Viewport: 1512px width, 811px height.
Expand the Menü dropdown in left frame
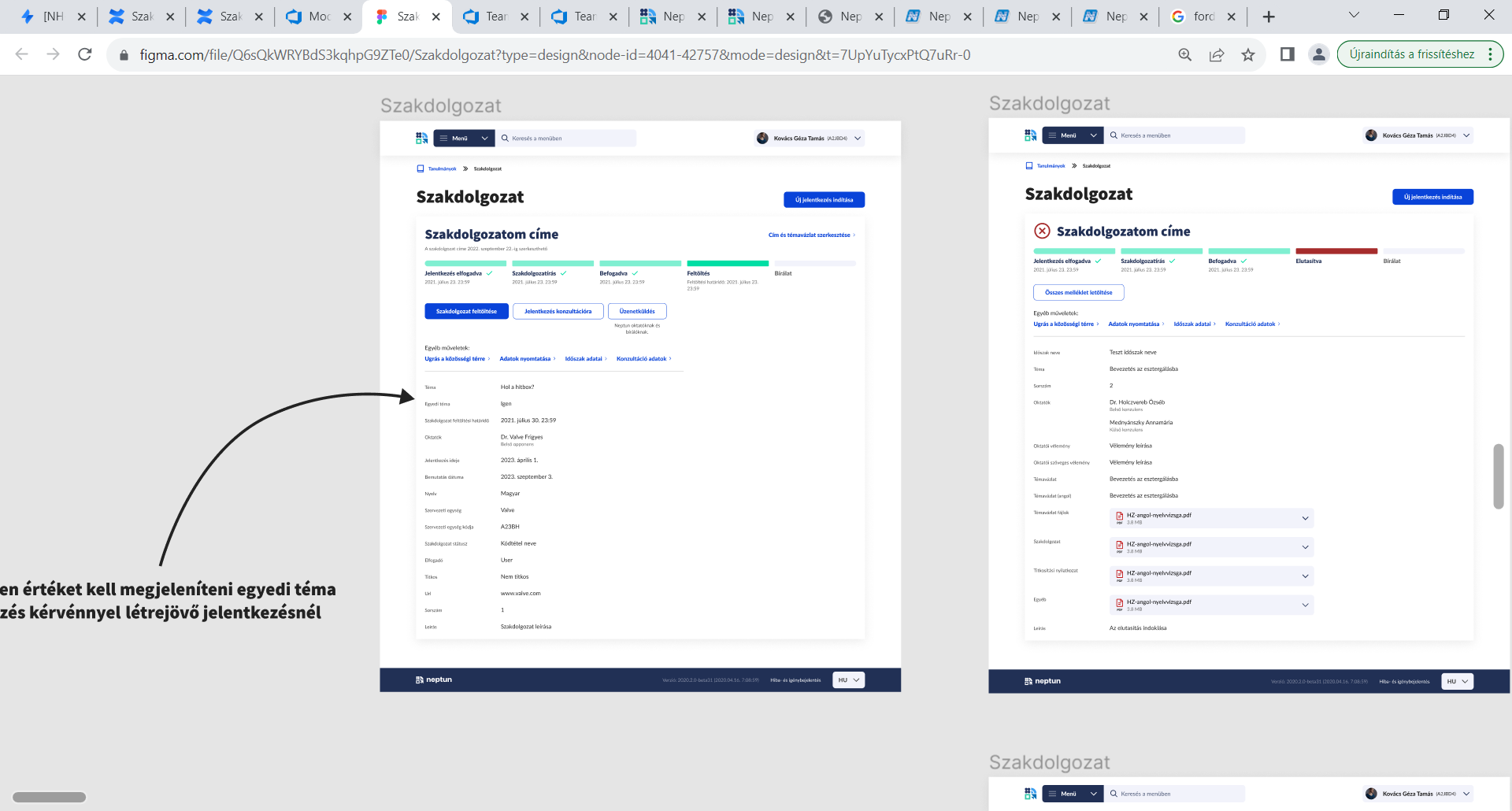pyautogui.click(x=464, y=139)
